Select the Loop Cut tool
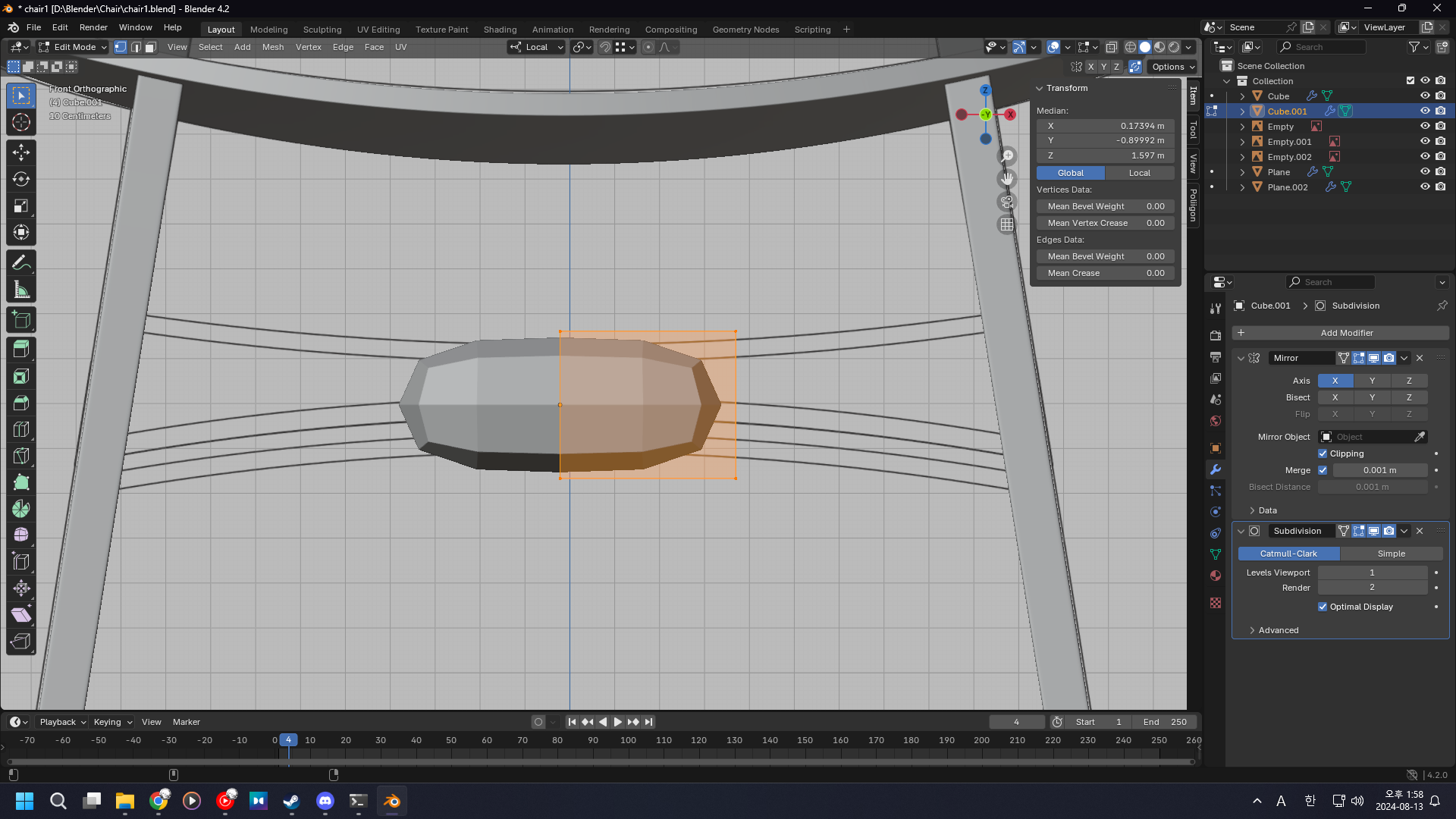Viewport: 1456px width, 819px height. pos(21,429)
